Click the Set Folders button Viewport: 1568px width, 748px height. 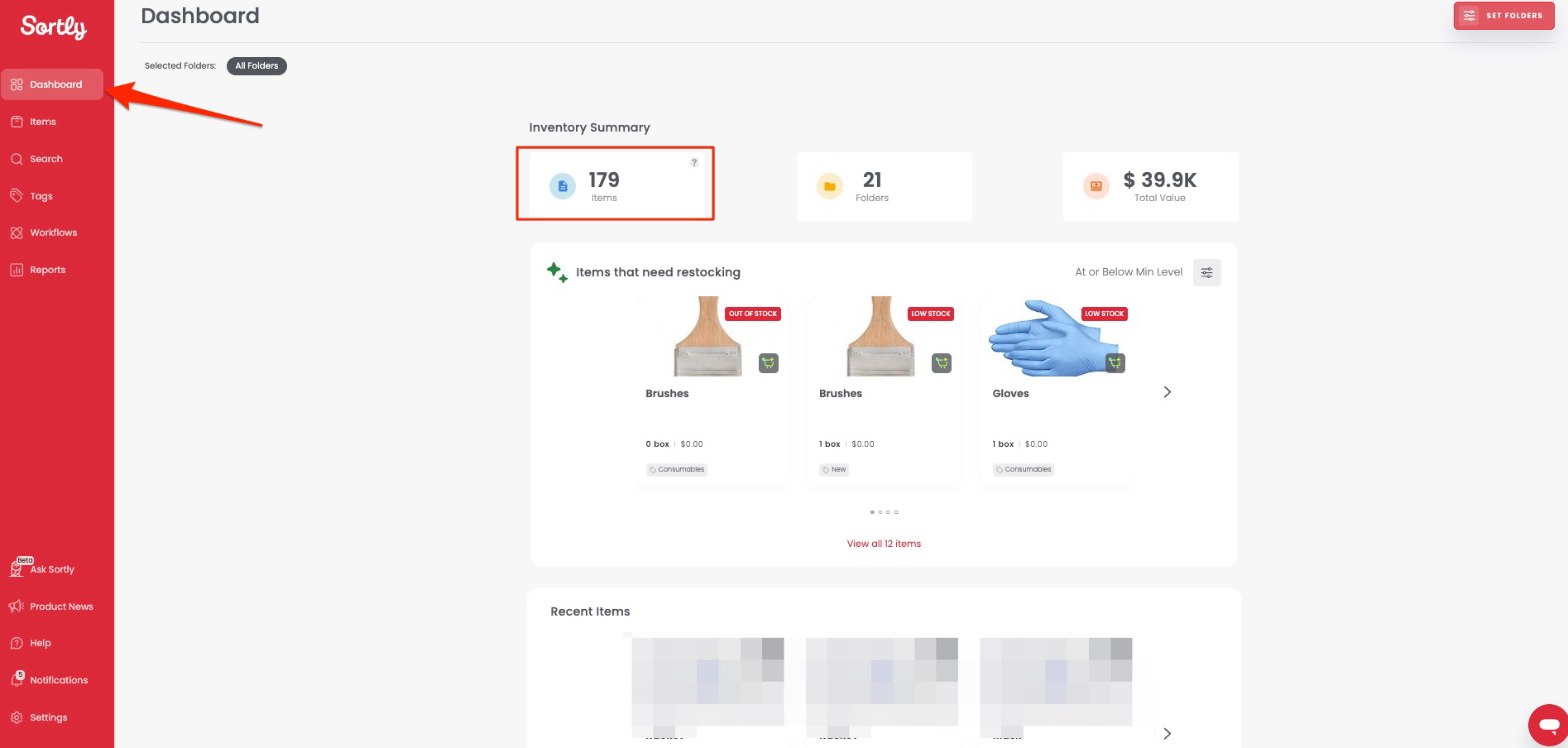(x=1503, y=16)
